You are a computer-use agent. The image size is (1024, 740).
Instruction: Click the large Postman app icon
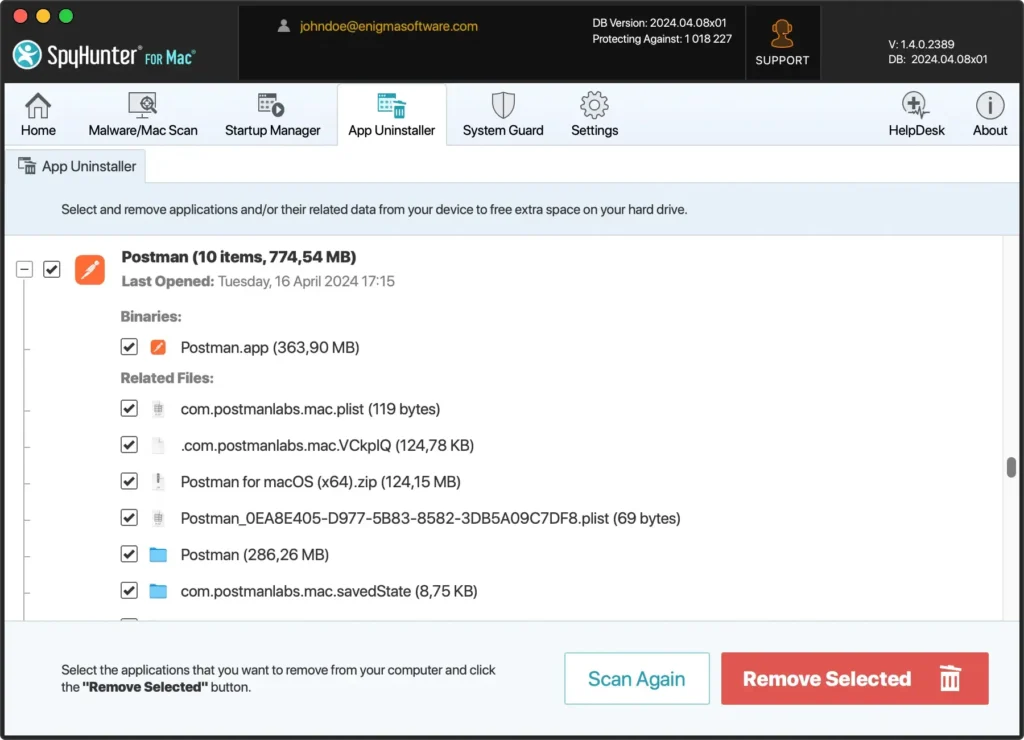89,269
